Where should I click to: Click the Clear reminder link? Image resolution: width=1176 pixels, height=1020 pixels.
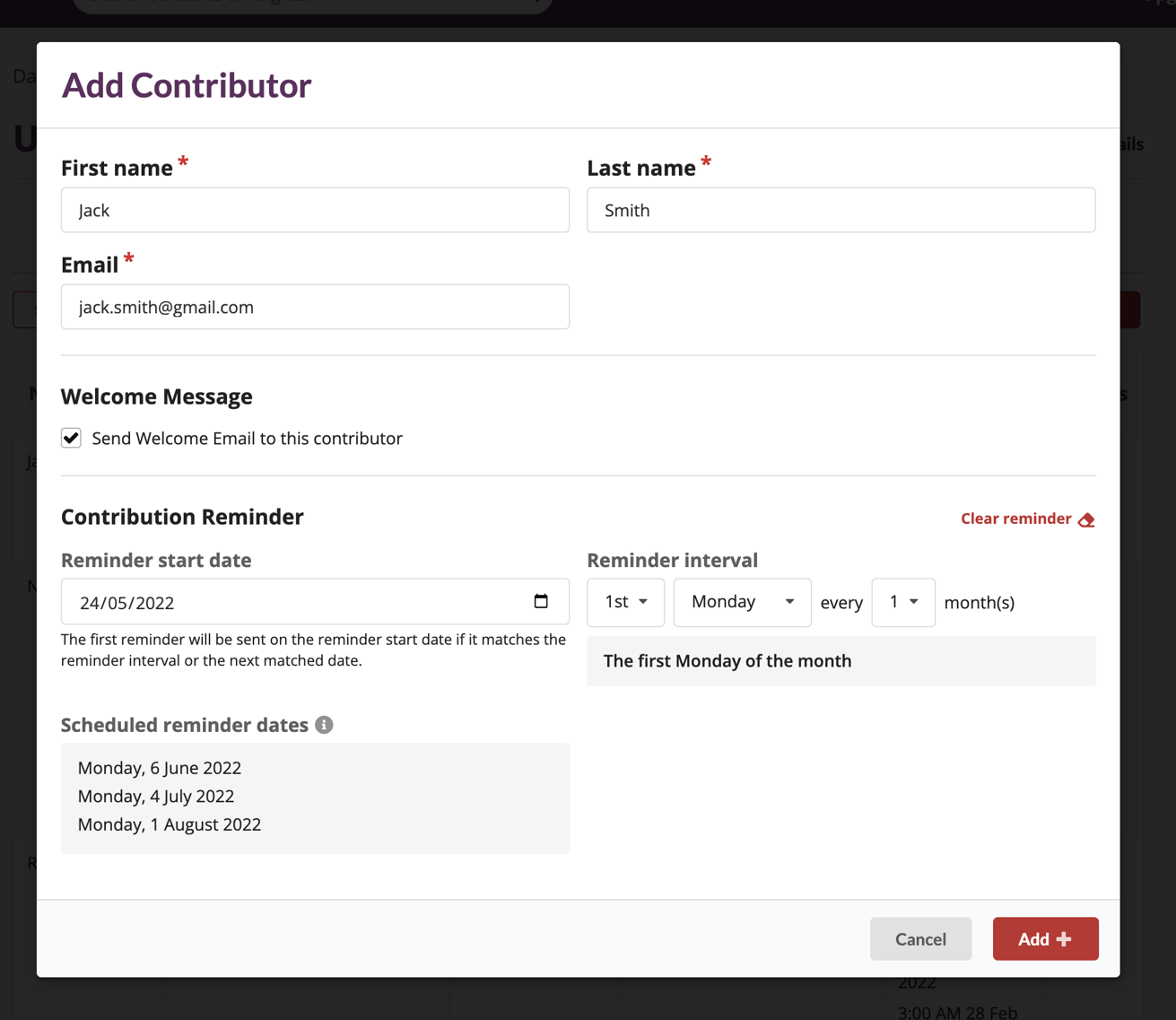[x=1015, y=519]
